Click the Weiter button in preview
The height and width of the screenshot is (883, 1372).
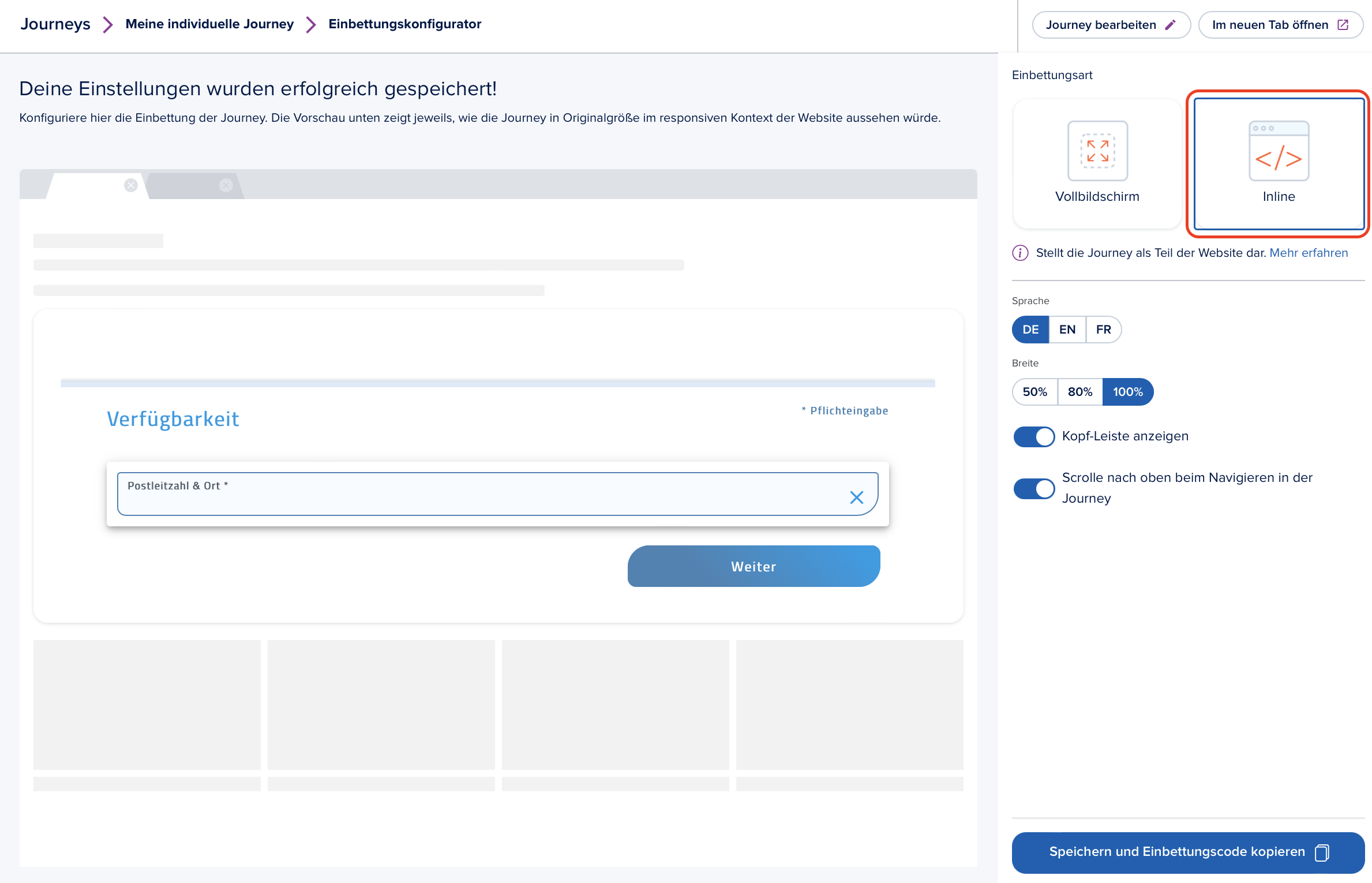click(754, 566)
